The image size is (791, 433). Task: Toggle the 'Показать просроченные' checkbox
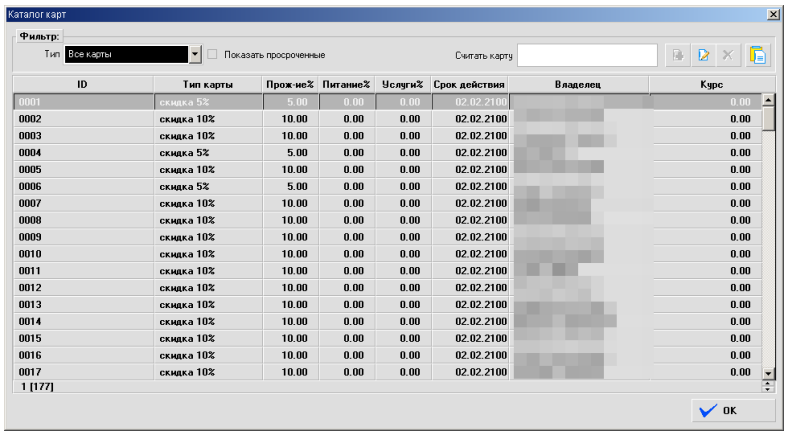point(212,54)
